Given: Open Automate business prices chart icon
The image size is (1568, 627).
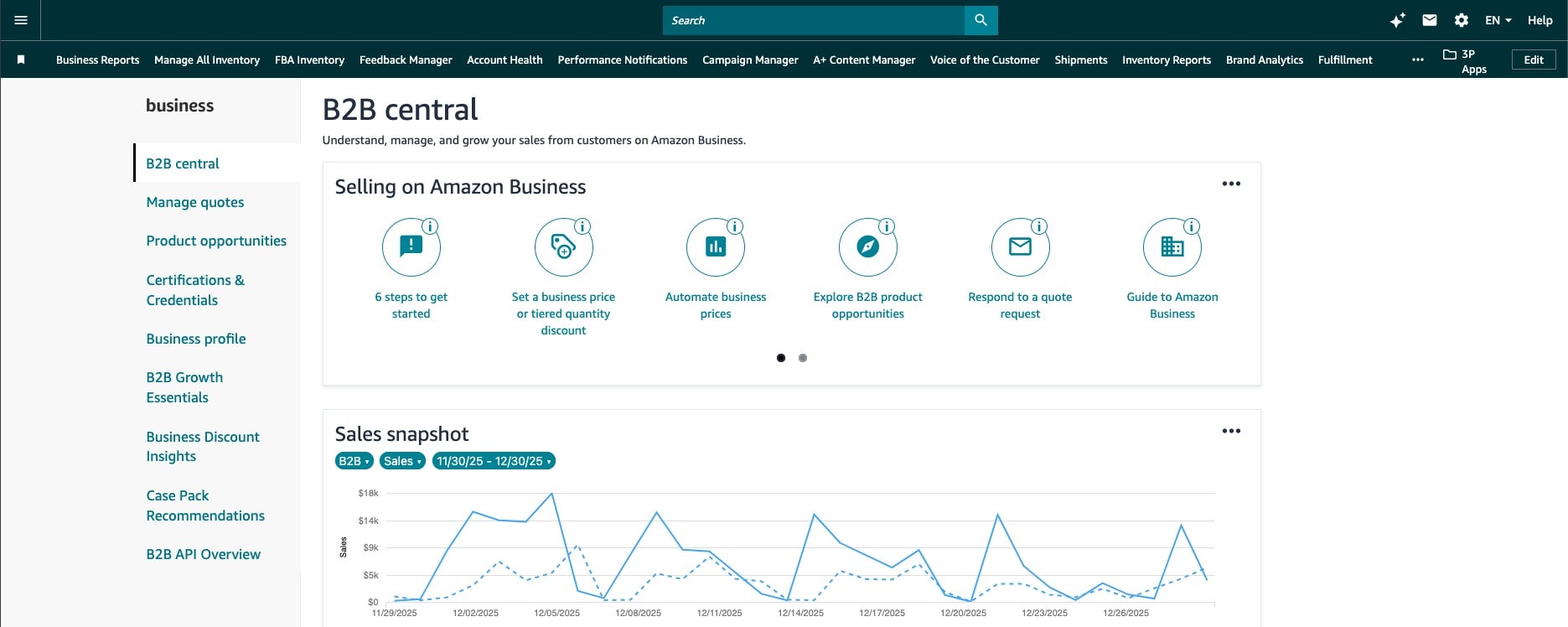Looking at the screenshot, I should (716, 247).
